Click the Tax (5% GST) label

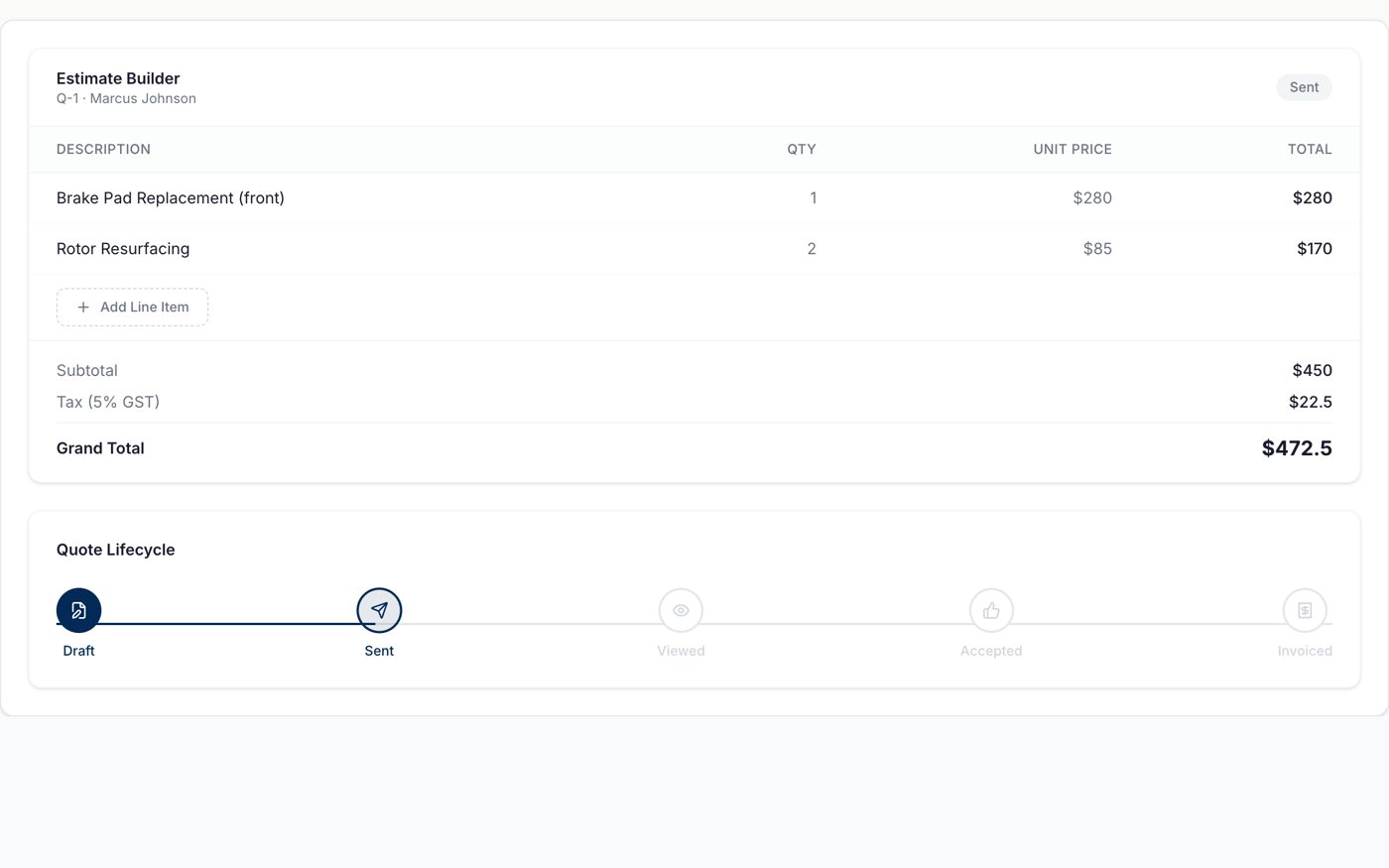click(108, 403)
